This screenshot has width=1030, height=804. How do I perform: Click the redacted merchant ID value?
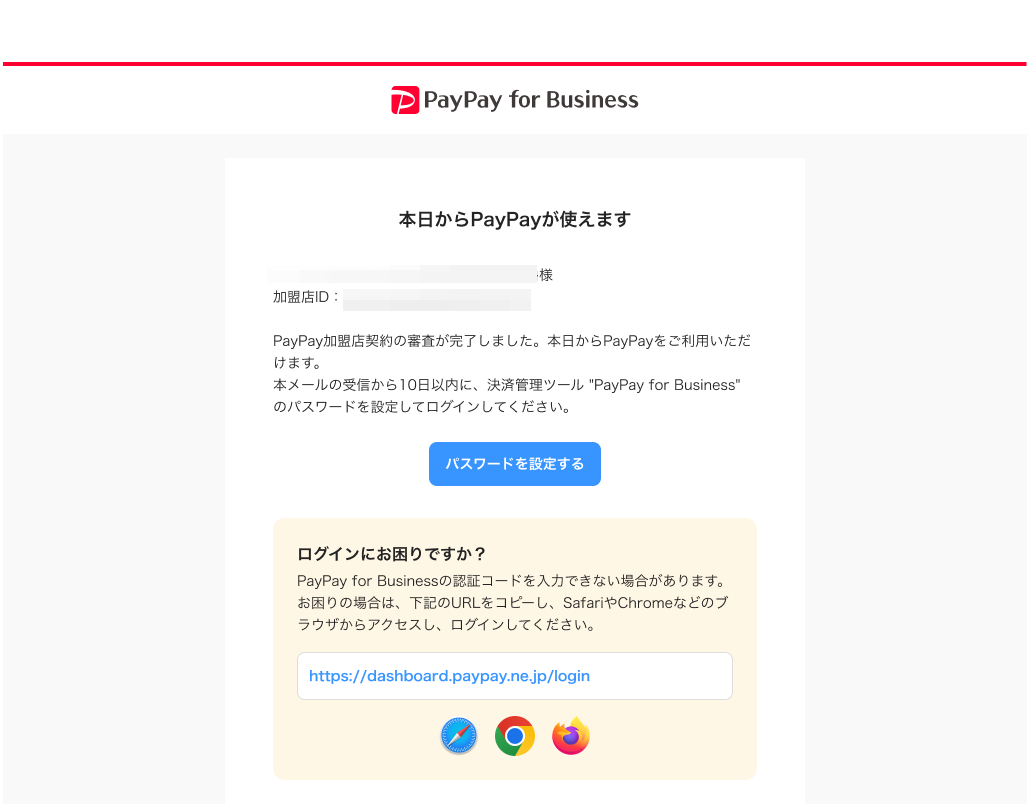click(437, 300)
